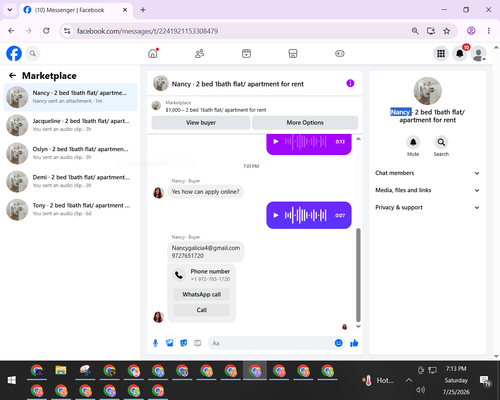500x400 pixels.
Task: Open the Facebook search magnifier
Action: point(33,53)
